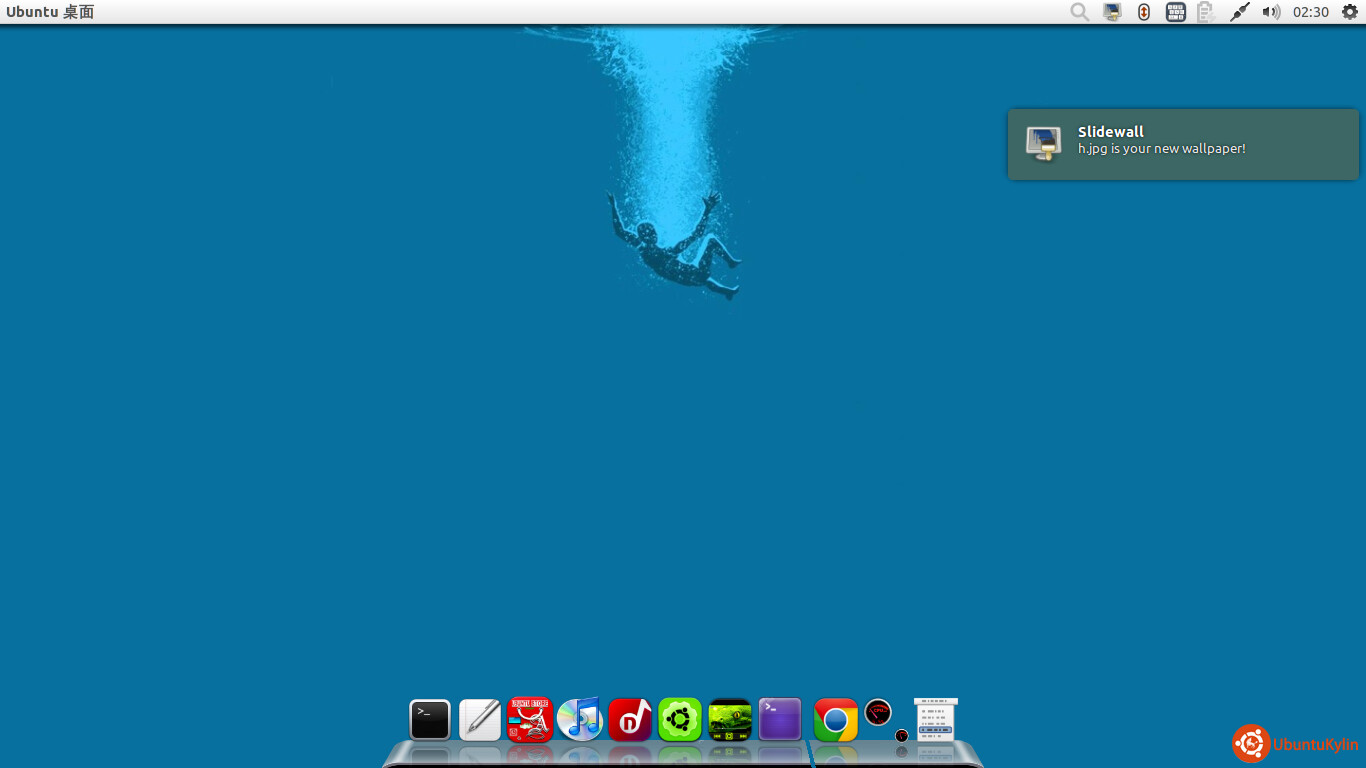Launch the music player with CD and note icon
Image resolution: width=1366 pixels, height=768 pixels.
(x=580, y=719)
